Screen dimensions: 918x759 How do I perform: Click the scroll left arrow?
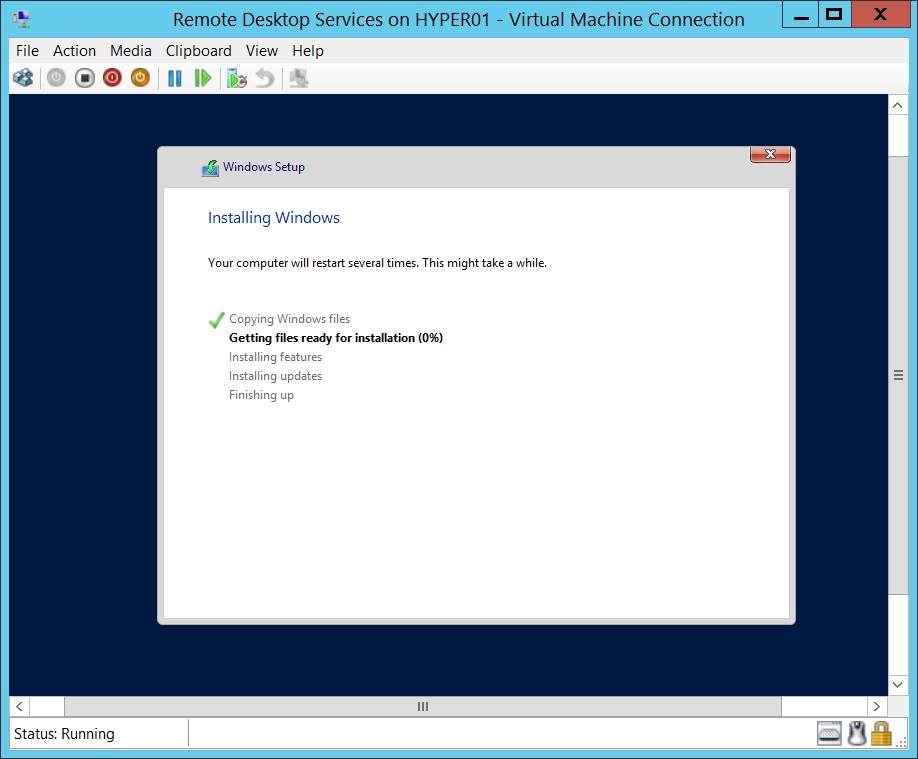click(x=19, y=706)
